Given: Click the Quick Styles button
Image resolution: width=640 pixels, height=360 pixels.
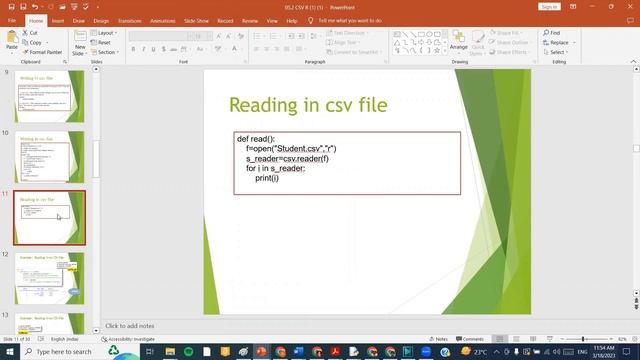Looking at the screenshot, I should coord(478,43).
